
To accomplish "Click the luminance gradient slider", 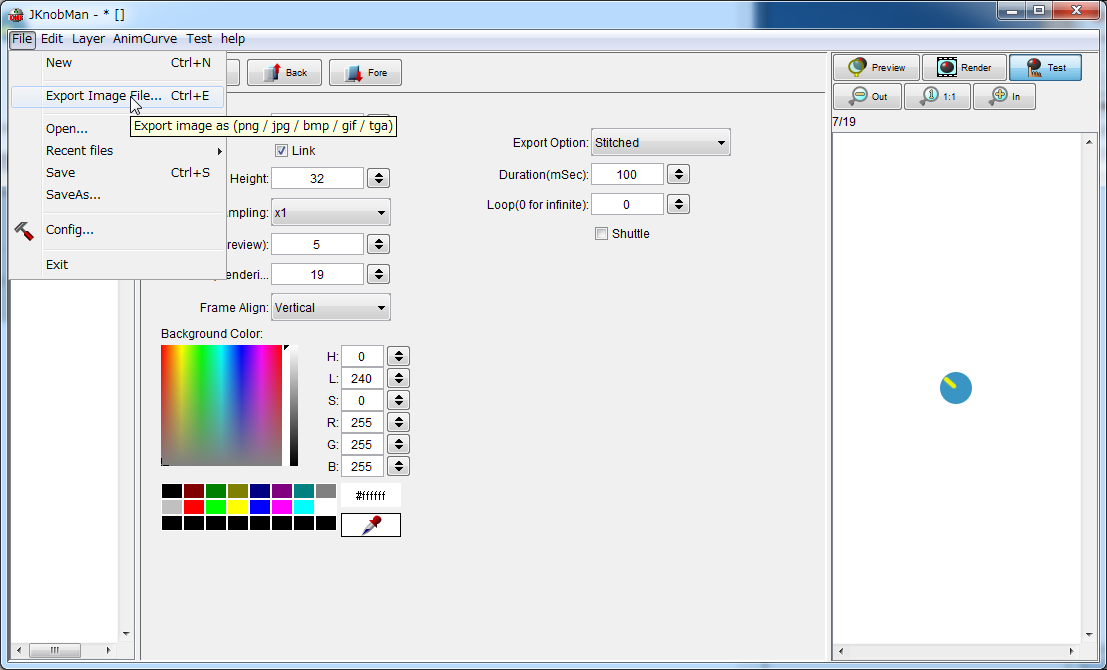I will point(294,405).
